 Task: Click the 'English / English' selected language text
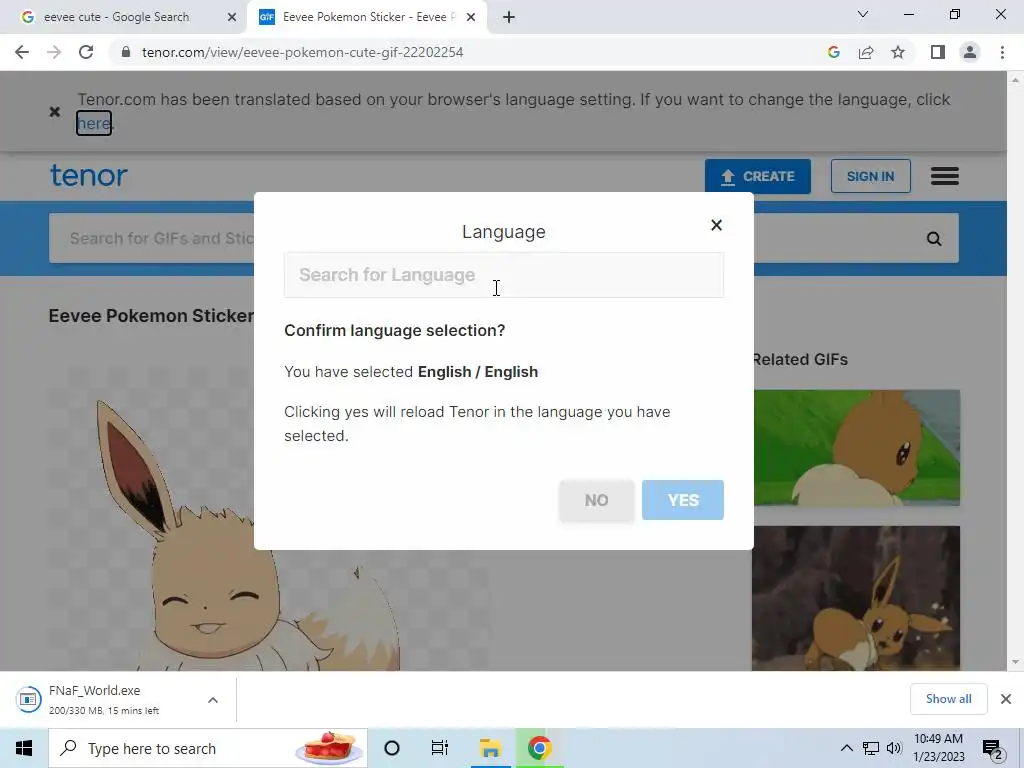(478, 372)
